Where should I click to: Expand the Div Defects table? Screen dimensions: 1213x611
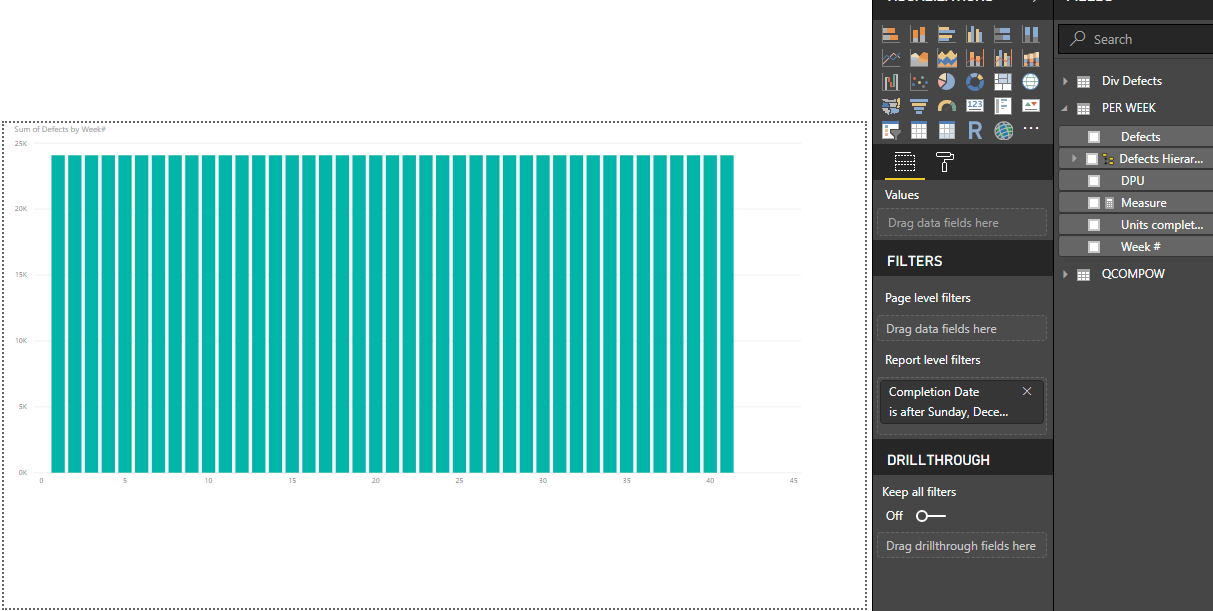1065,81
